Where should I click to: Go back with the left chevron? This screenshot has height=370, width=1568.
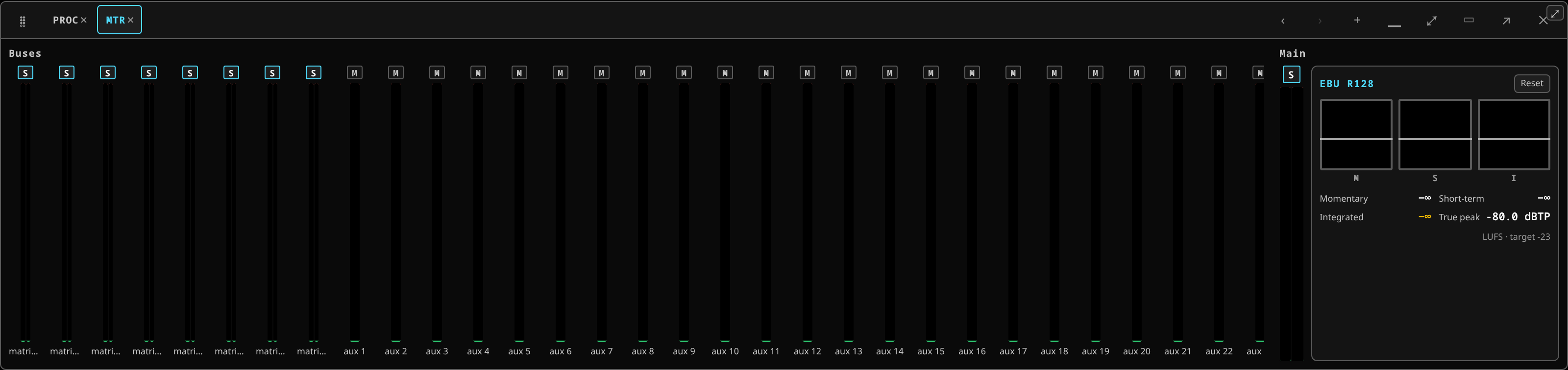(1282, 21)
